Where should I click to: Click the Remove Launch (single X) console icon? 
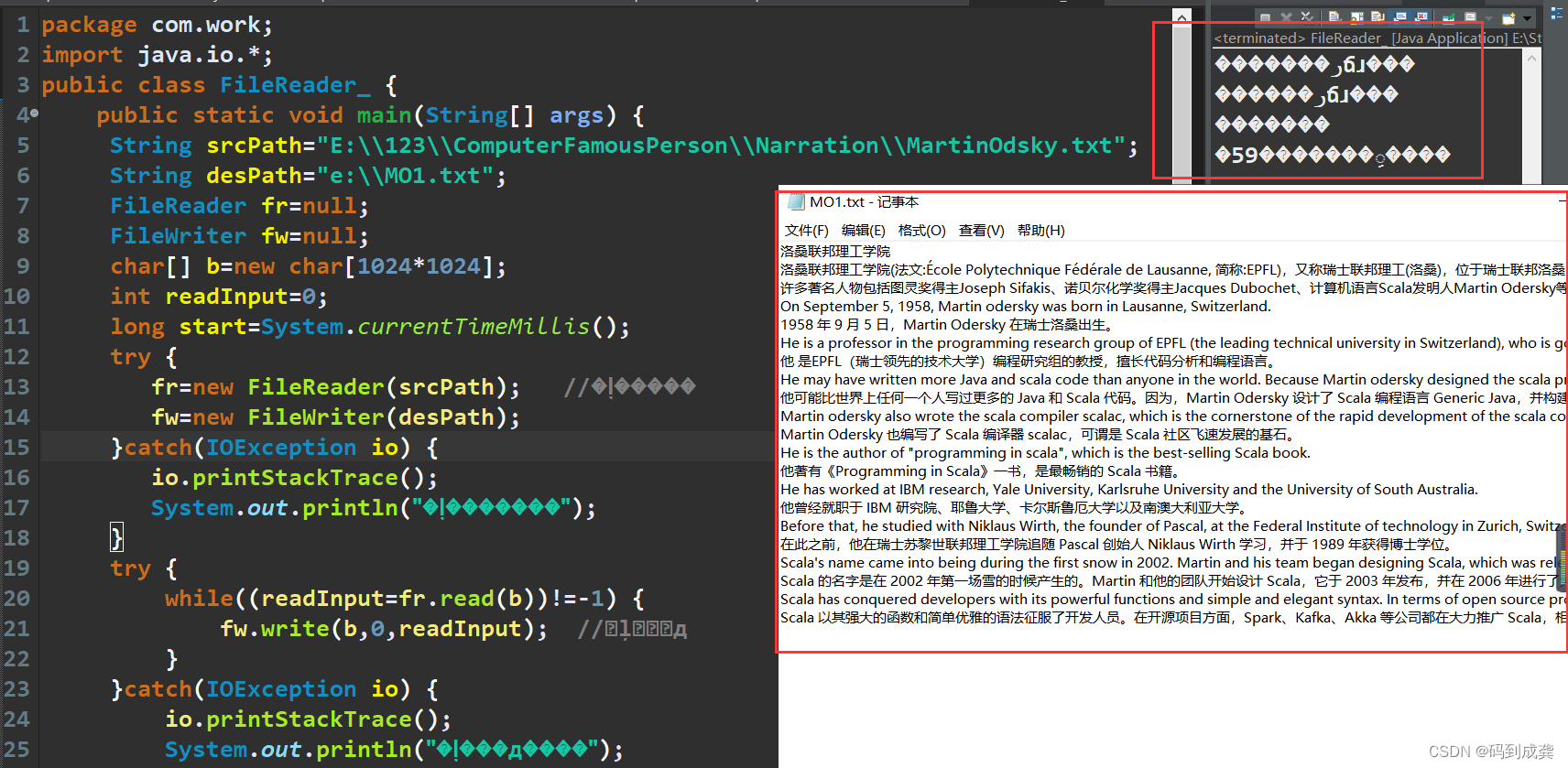click(1286, 17)
